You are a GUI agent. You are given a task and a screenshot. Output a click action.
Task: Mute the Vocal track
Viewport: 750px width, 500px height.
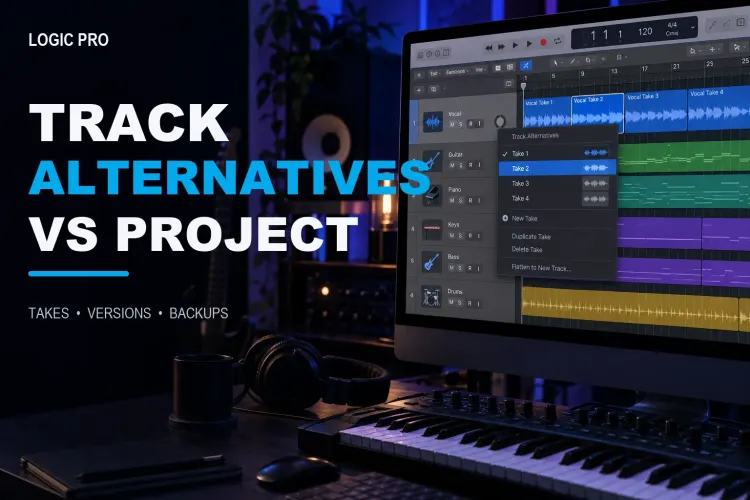tap(452, 124)
